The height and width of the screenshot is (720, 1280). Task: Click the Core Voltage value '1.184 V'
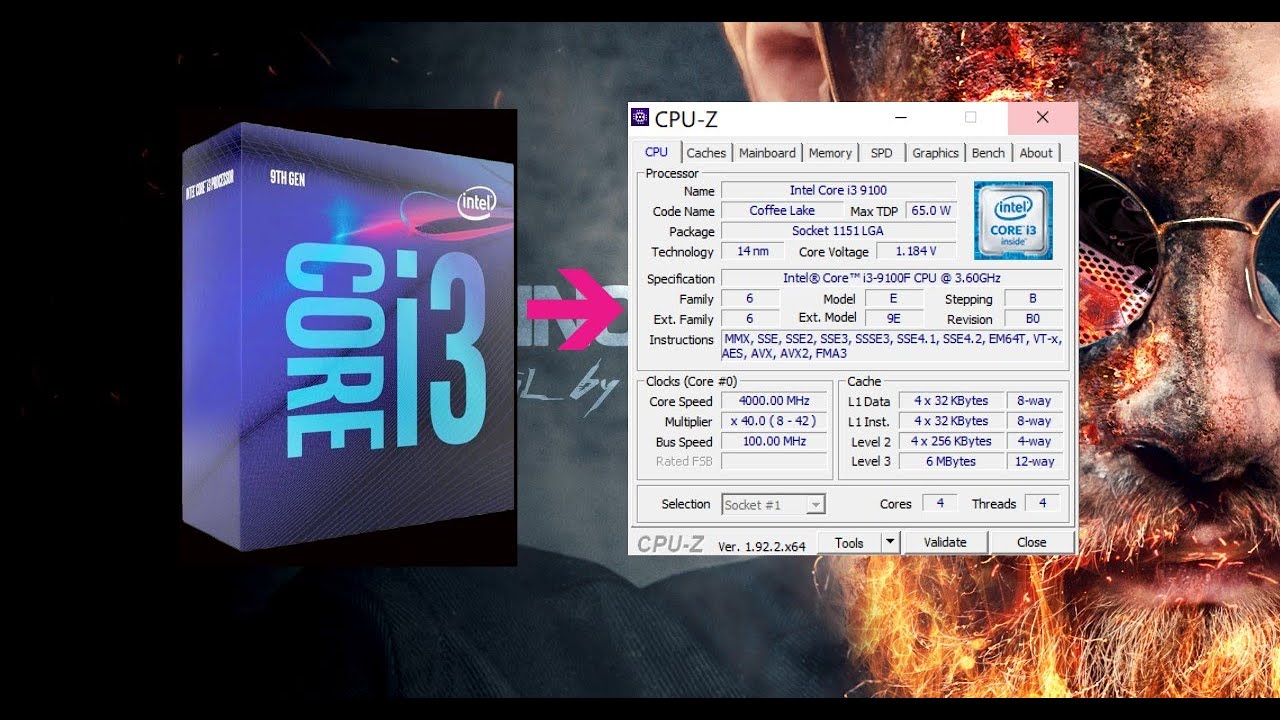coord(916,251)
